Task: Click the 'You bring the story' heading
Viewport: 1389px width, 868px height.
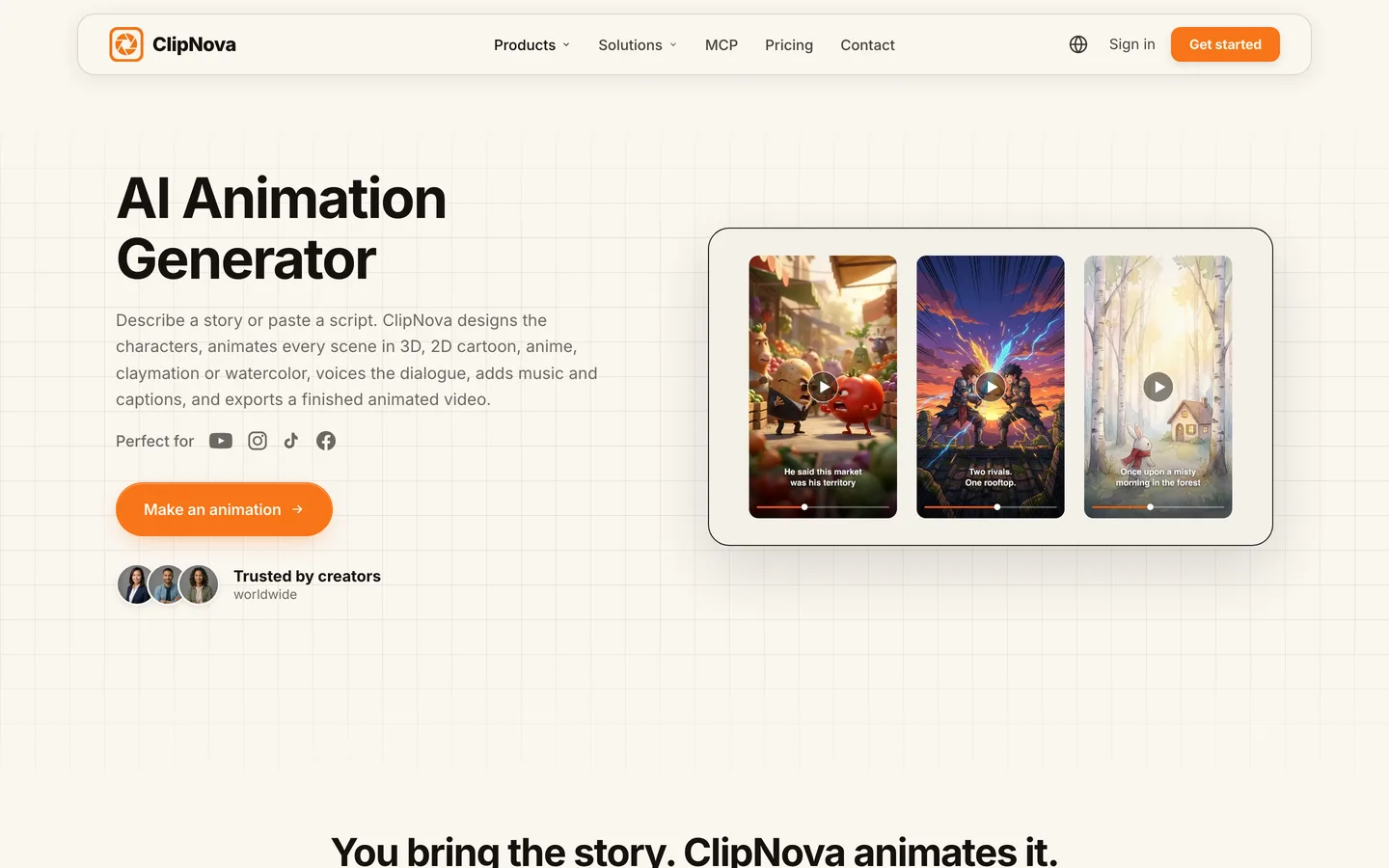Action: coord(694,851)
